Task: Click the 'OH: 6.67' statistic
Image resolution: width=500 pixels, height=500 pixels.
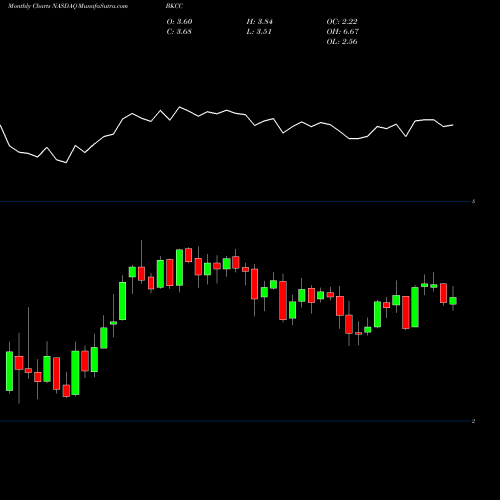Action: (x=343, y=32)
